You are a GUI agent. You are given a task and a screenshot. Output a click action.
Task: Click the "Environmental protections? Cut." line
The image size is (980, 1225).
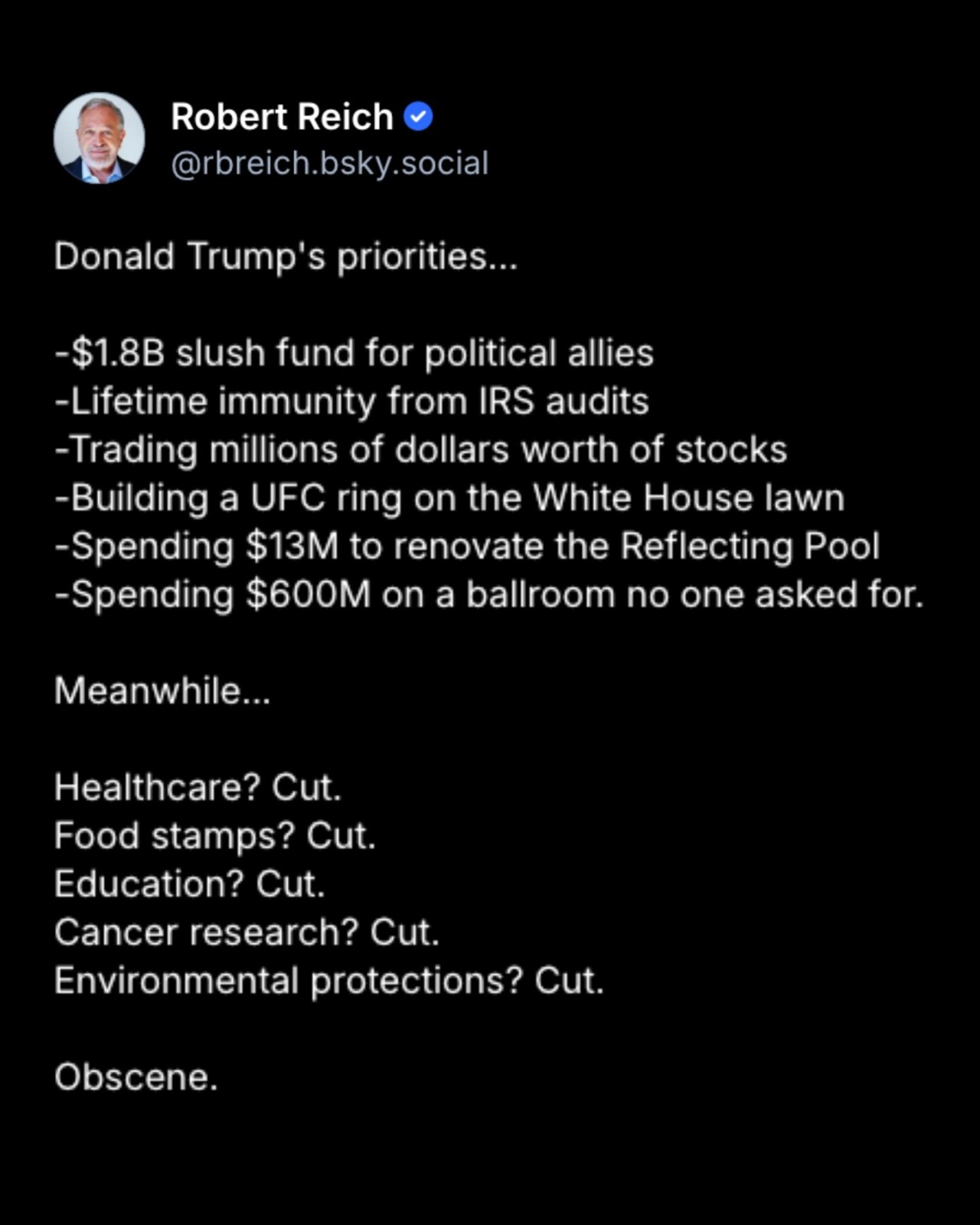coord(329,981)
